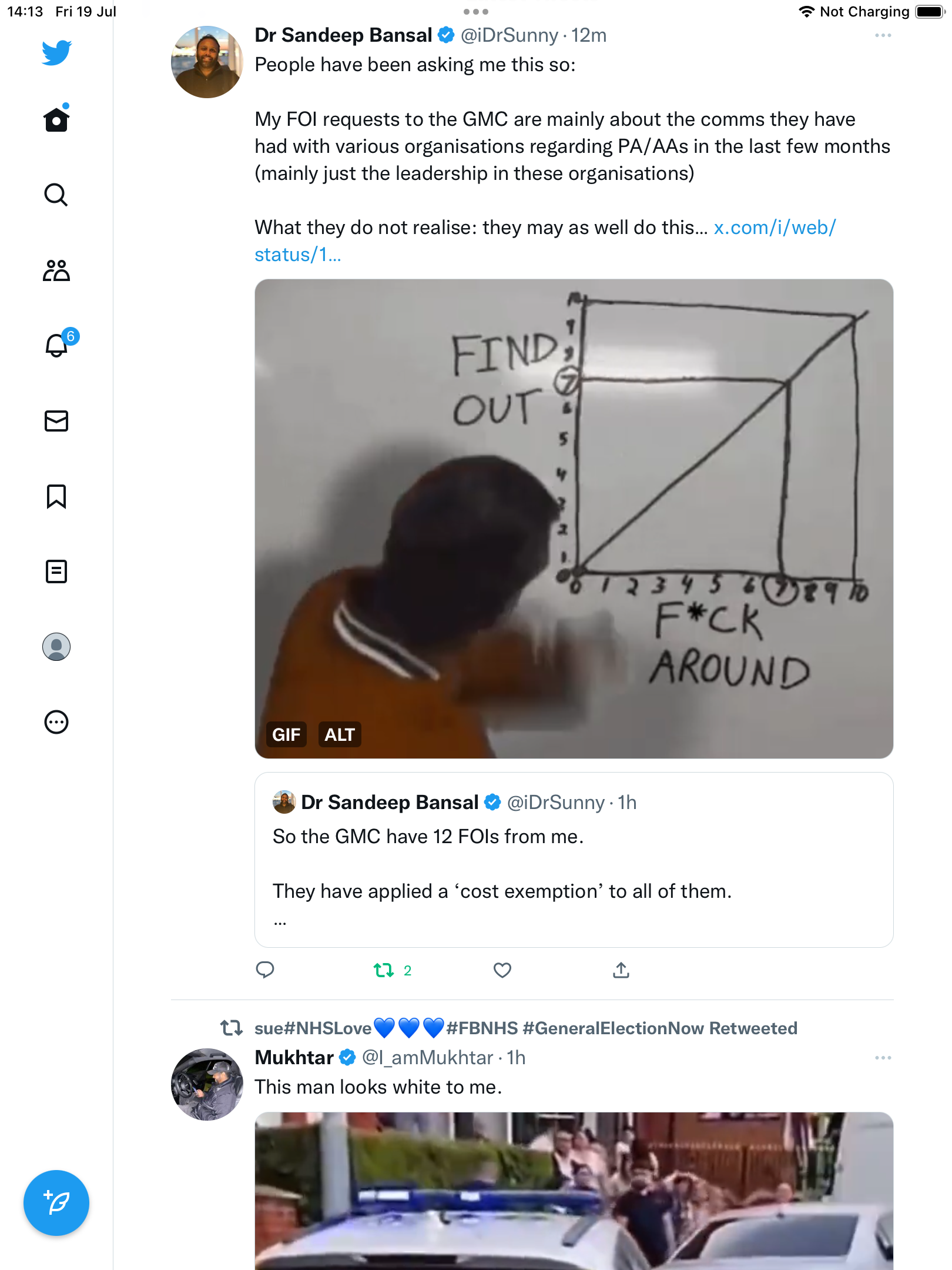952x1270 pixels.
Task: Open Lists in the sidebar
Action: (56, 571)
